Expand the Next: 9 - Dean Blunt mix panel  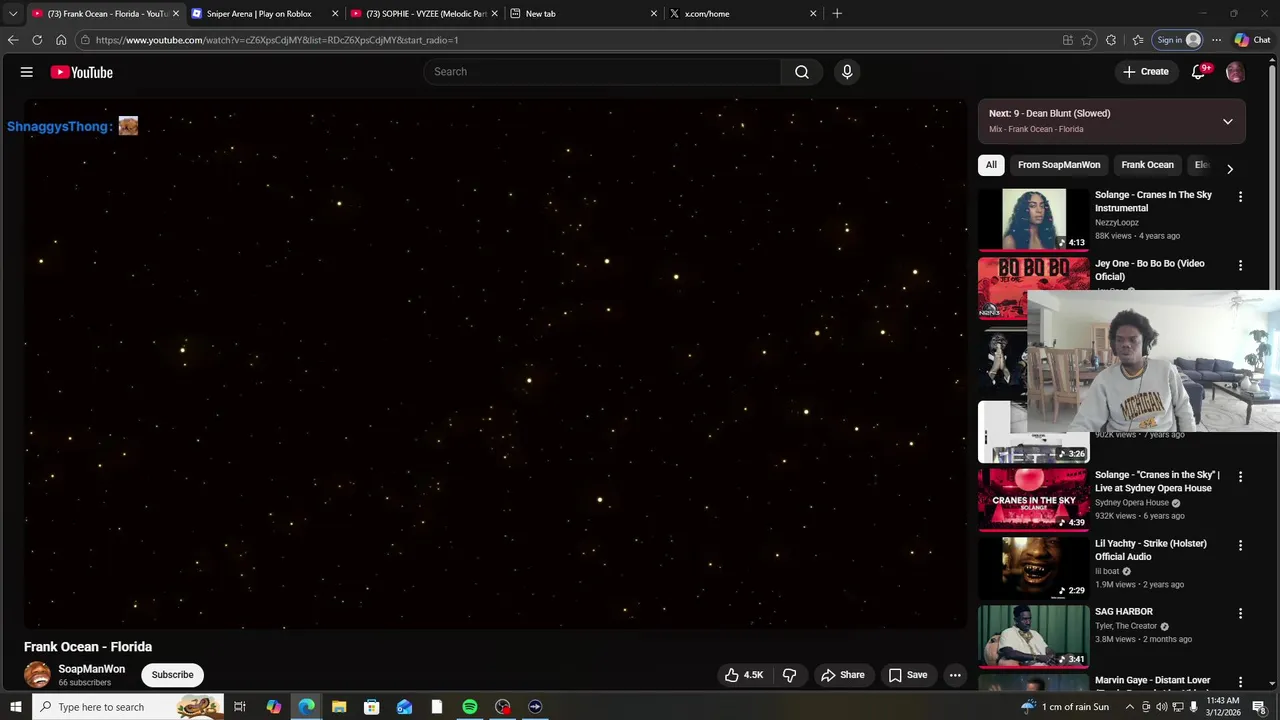1227,121
